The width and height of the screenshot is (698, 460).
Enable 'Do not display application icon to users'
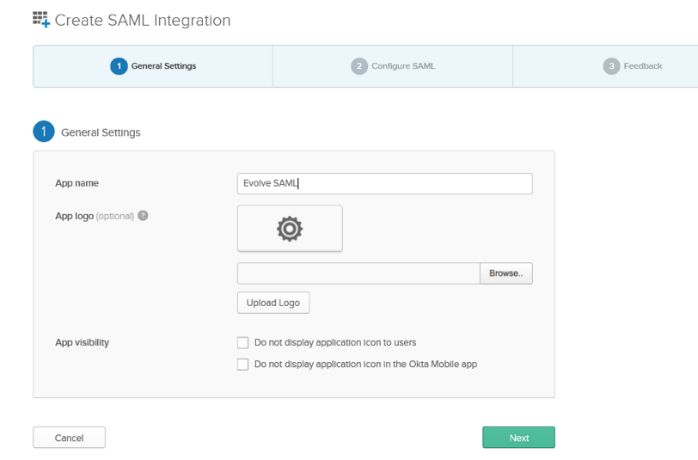[x=243, y=343]
